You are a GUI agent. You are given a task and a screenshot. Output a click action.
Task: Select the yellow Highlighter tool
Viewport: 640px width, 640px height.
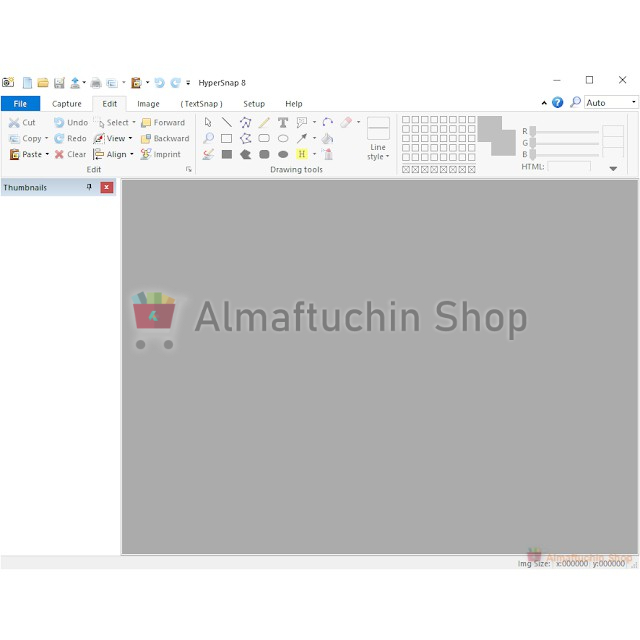click(x=302, y=154)
